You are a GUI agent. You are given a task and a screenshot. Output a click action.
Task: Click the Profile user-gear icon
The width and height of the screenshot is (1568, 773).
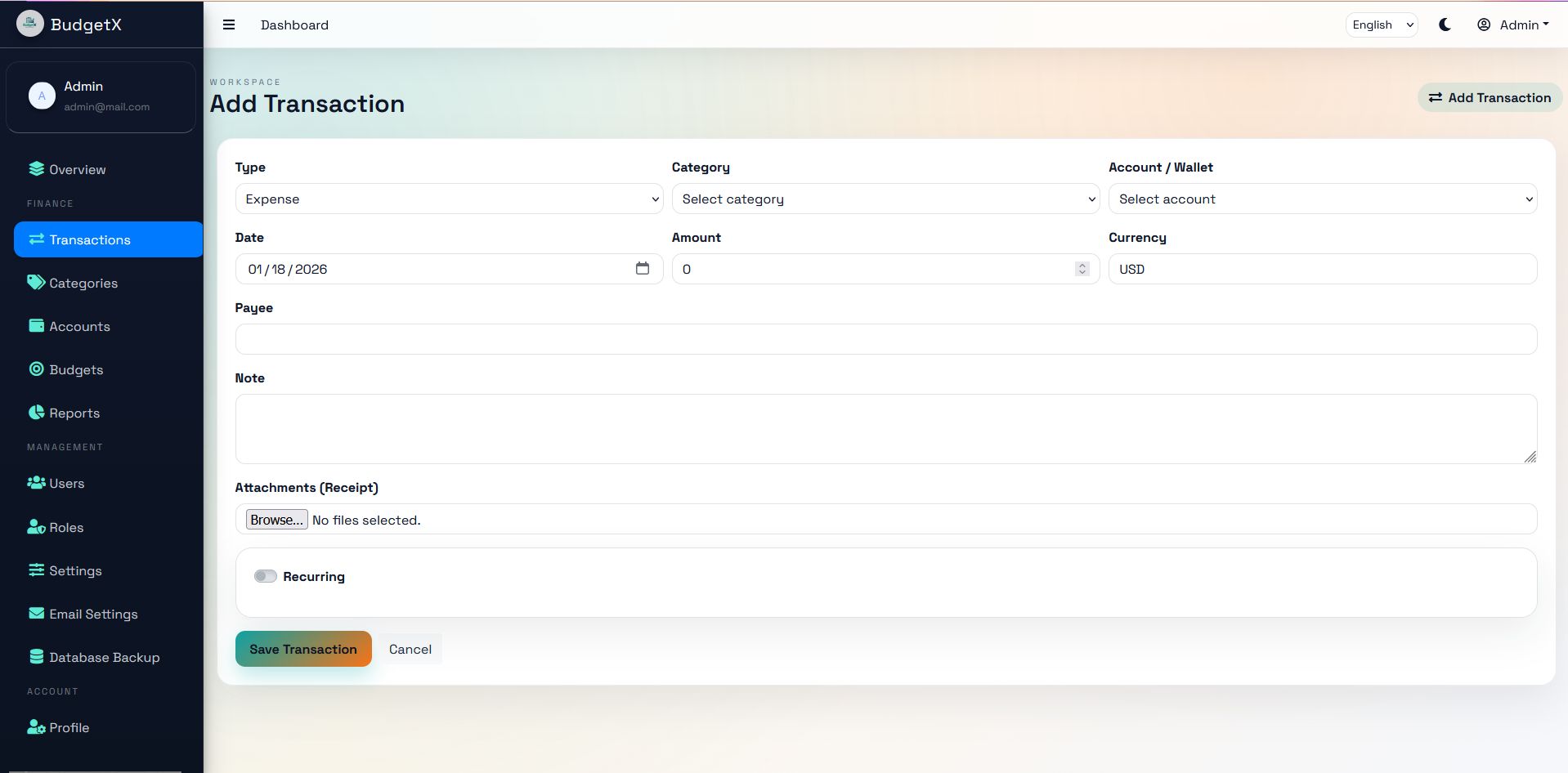coord(36,727)
